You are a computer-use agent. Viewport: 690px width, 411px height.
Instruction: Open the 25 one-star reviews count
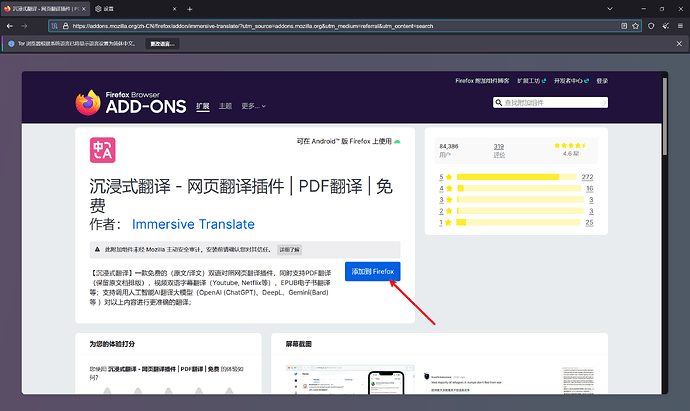pyautogui.click(x=589, y=222)
